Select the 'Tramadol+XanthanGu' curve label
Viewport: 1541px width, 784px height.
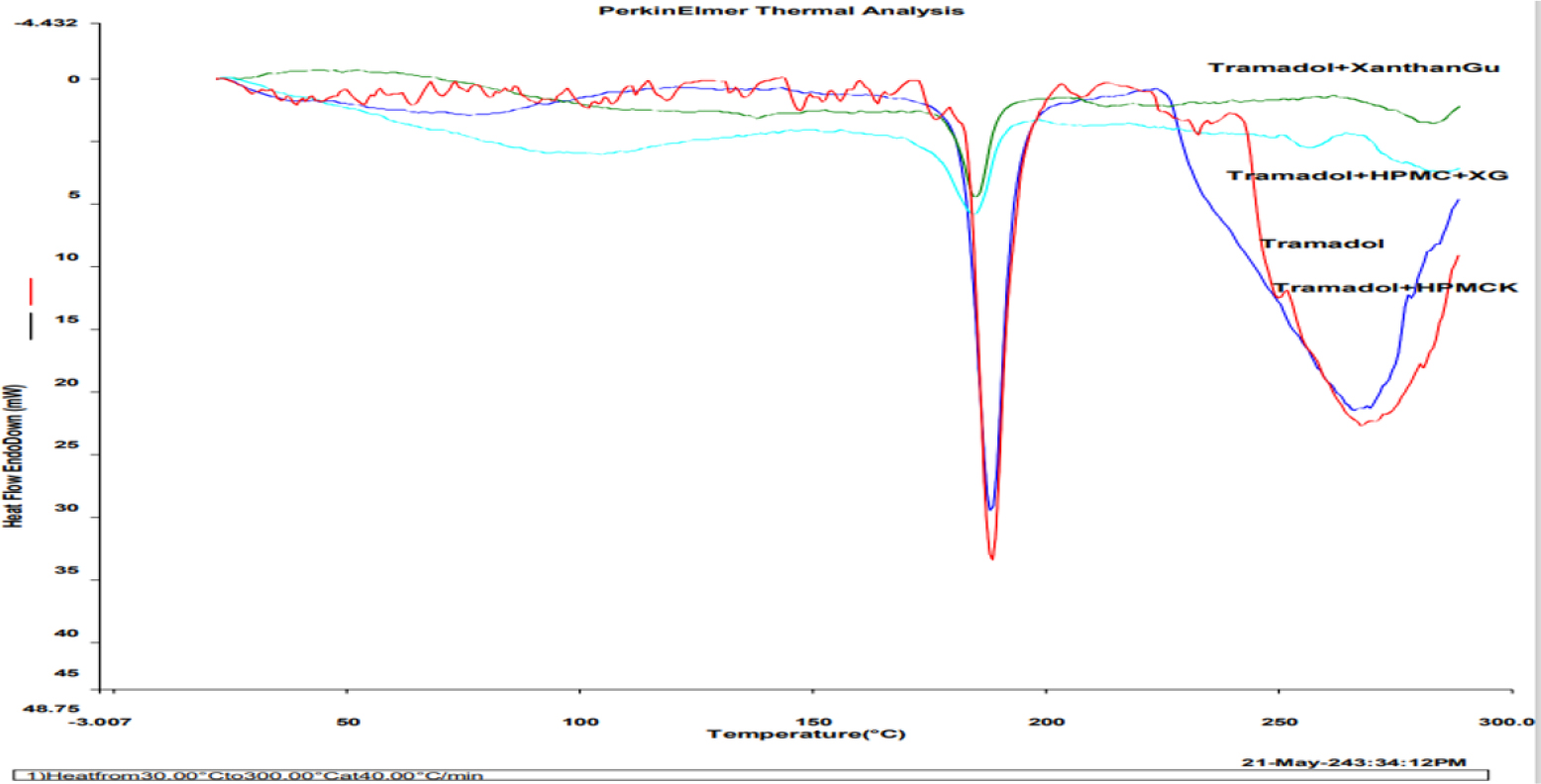(1354, 67)
